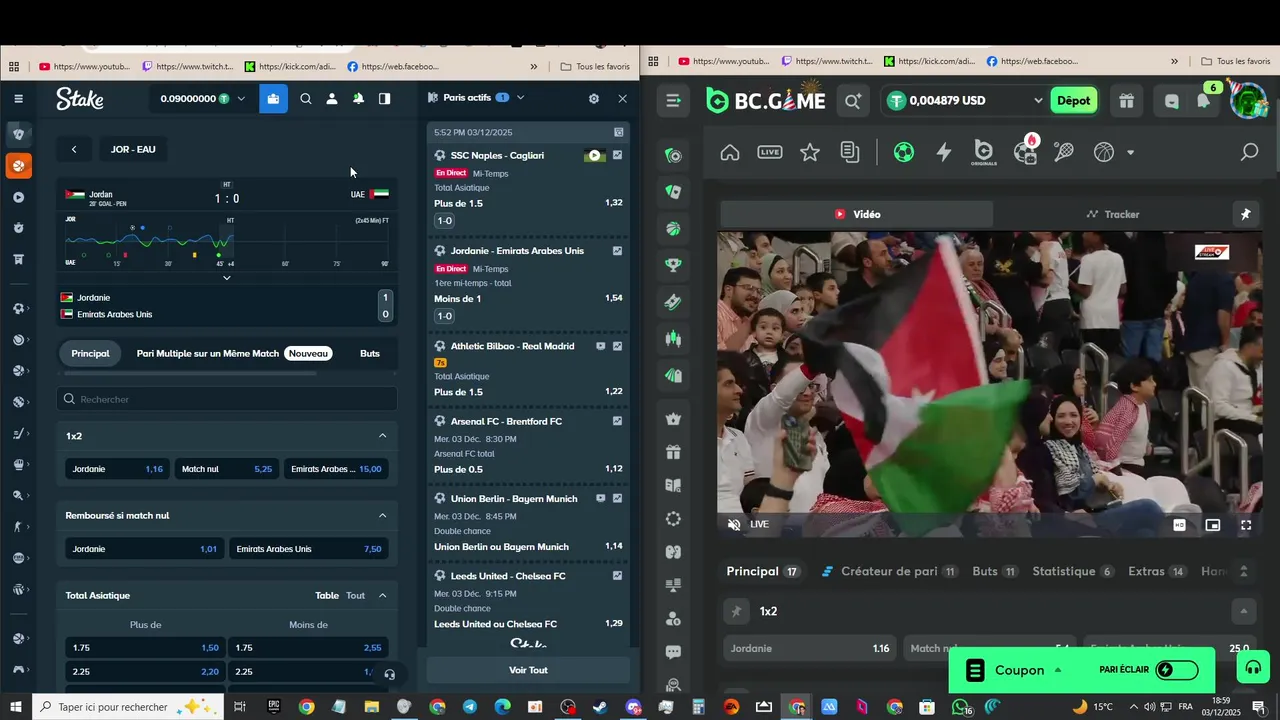Collapse Total Asiatique market
Viewport: 1280px width, 720px height.
(x=382, y=596)
